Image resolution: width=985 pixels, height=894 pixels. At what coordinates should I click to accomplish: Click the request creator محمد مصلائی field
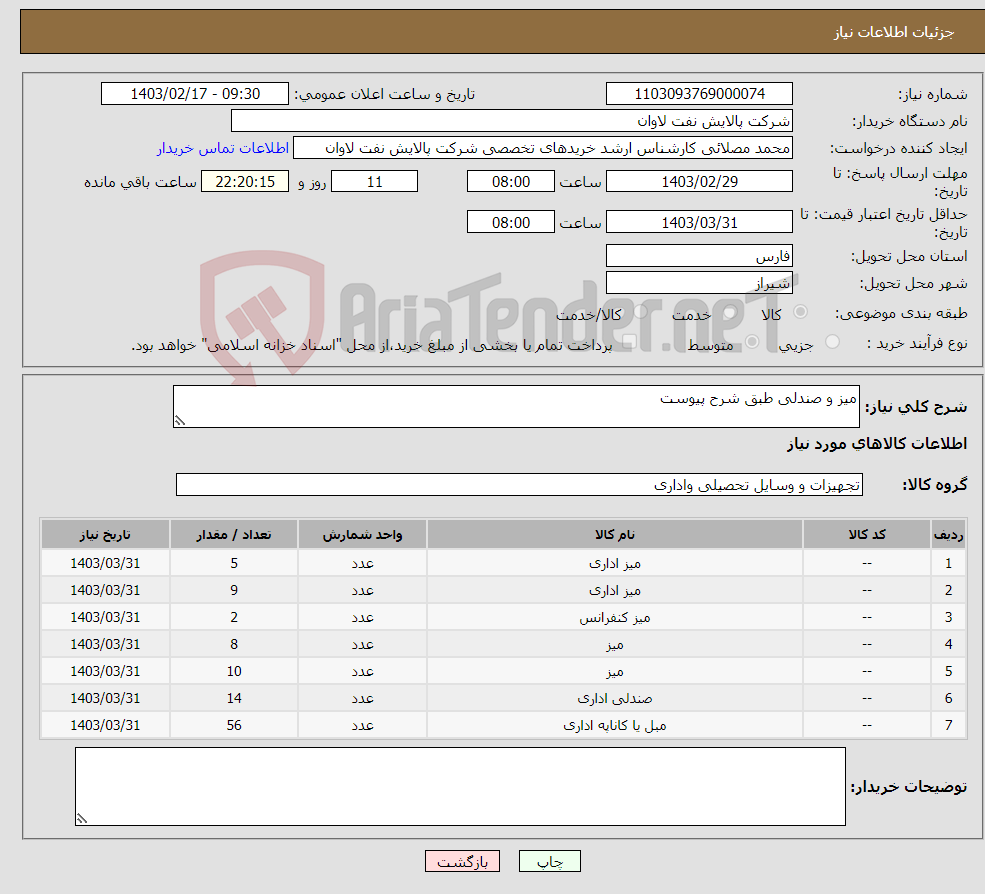click(543, 148)
